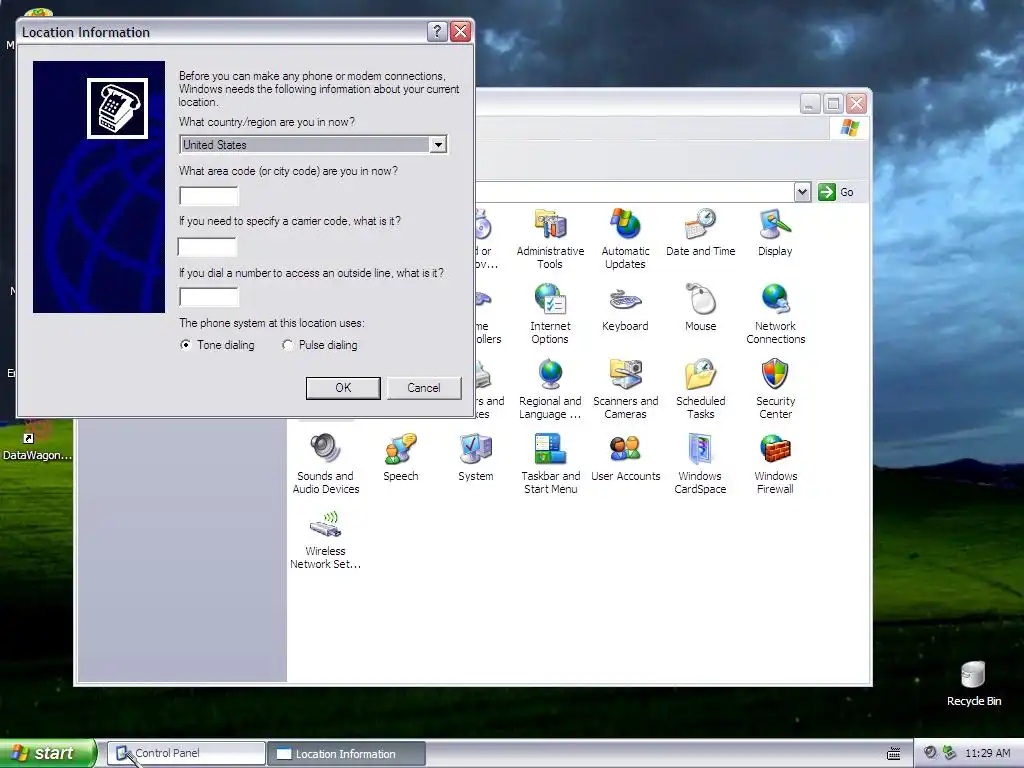The image size is (1024, 768).
Task: Open Scanners and Cameras icon
Action: tap(625, 389)
